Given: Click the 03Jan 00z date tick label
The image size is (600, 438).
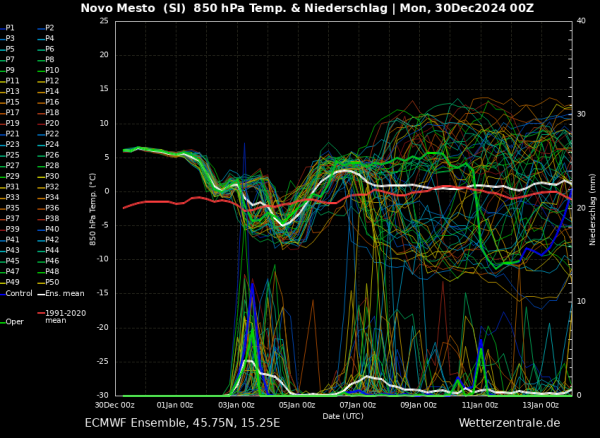Looking at the screenshot, I should 236,405.
